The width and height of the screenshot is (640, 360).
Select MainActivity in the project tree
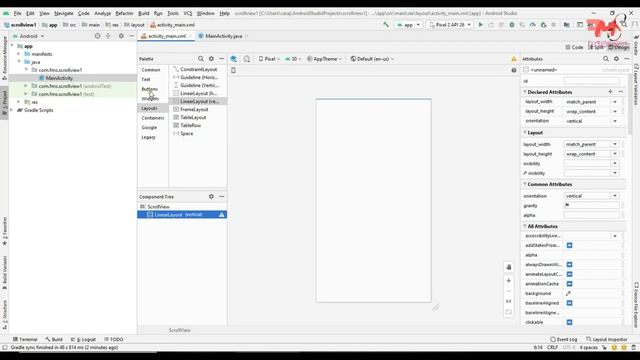(59, 78)
